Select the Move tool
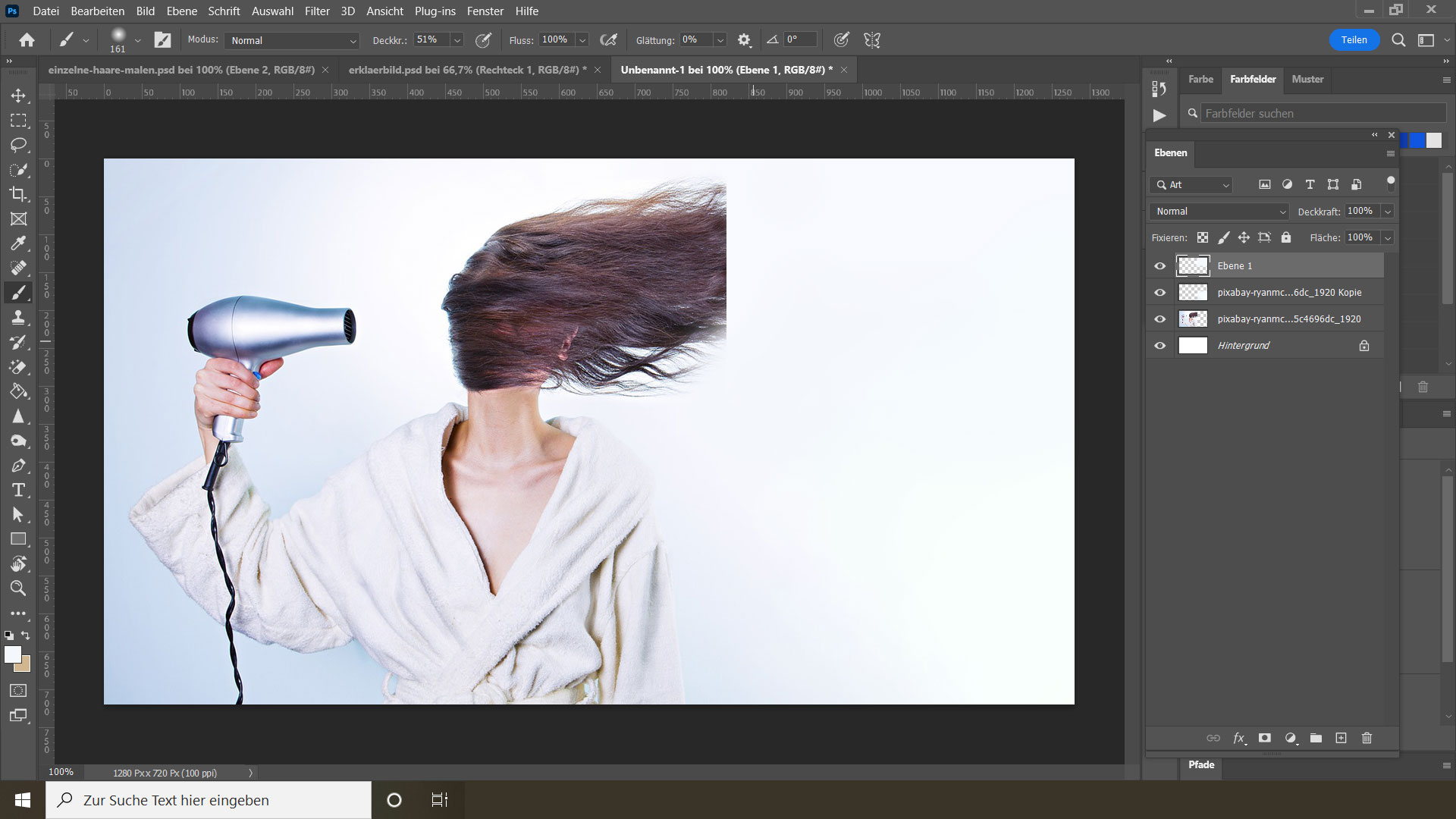This screenshot has width=1456, height=819. [x=18, y=96]
